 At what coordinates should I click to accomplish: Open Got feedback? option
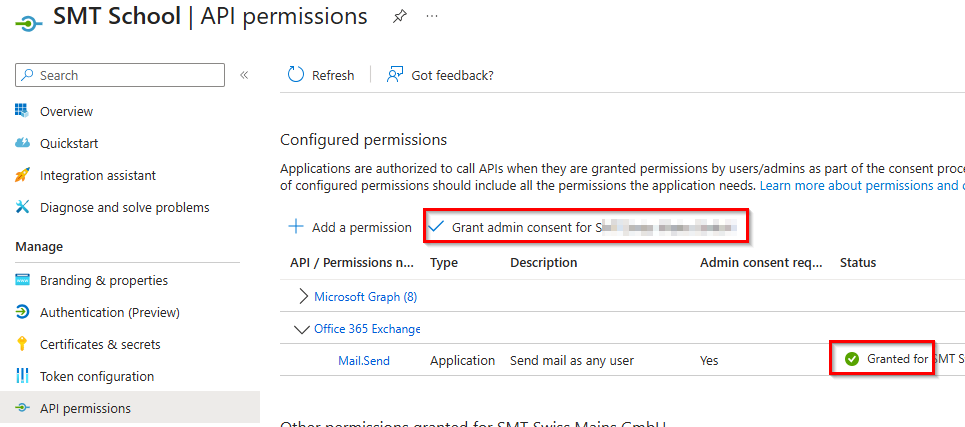pos(441,75)
